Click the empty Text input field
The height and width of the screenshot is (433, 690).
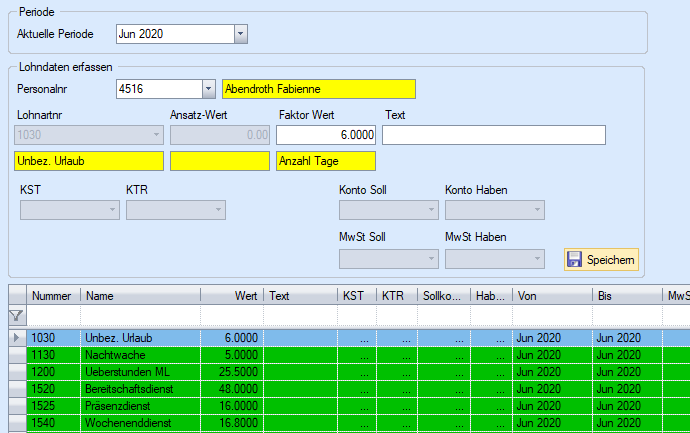coord(494,135)
